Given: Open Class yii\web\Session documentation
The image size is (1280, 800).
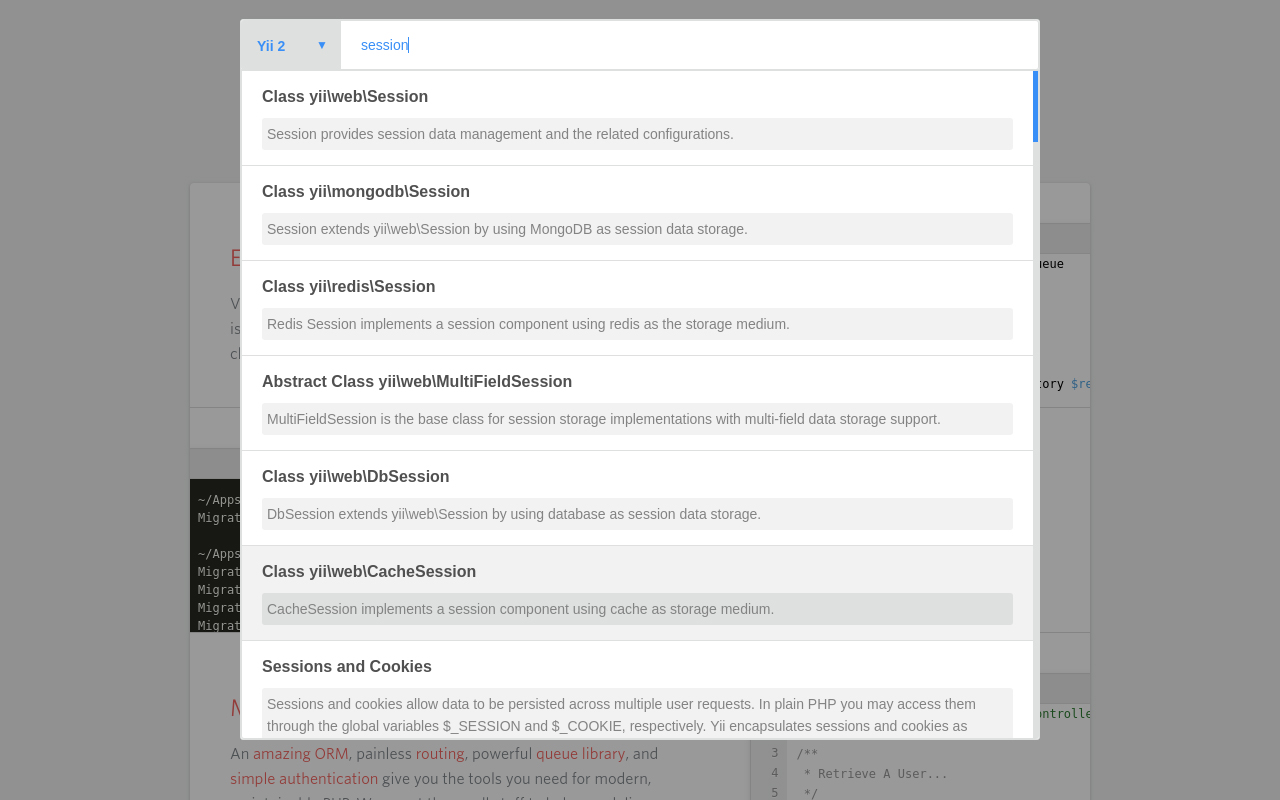Looking at the screenshot, I should pyautogui.click(x=345, y=96).
